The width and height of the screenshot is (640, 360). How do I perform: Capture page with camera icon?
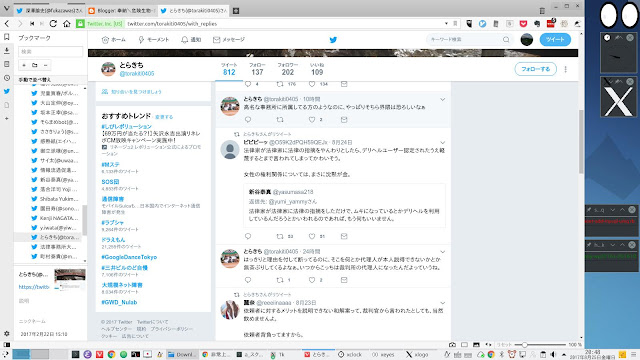(x=452, y=345)
